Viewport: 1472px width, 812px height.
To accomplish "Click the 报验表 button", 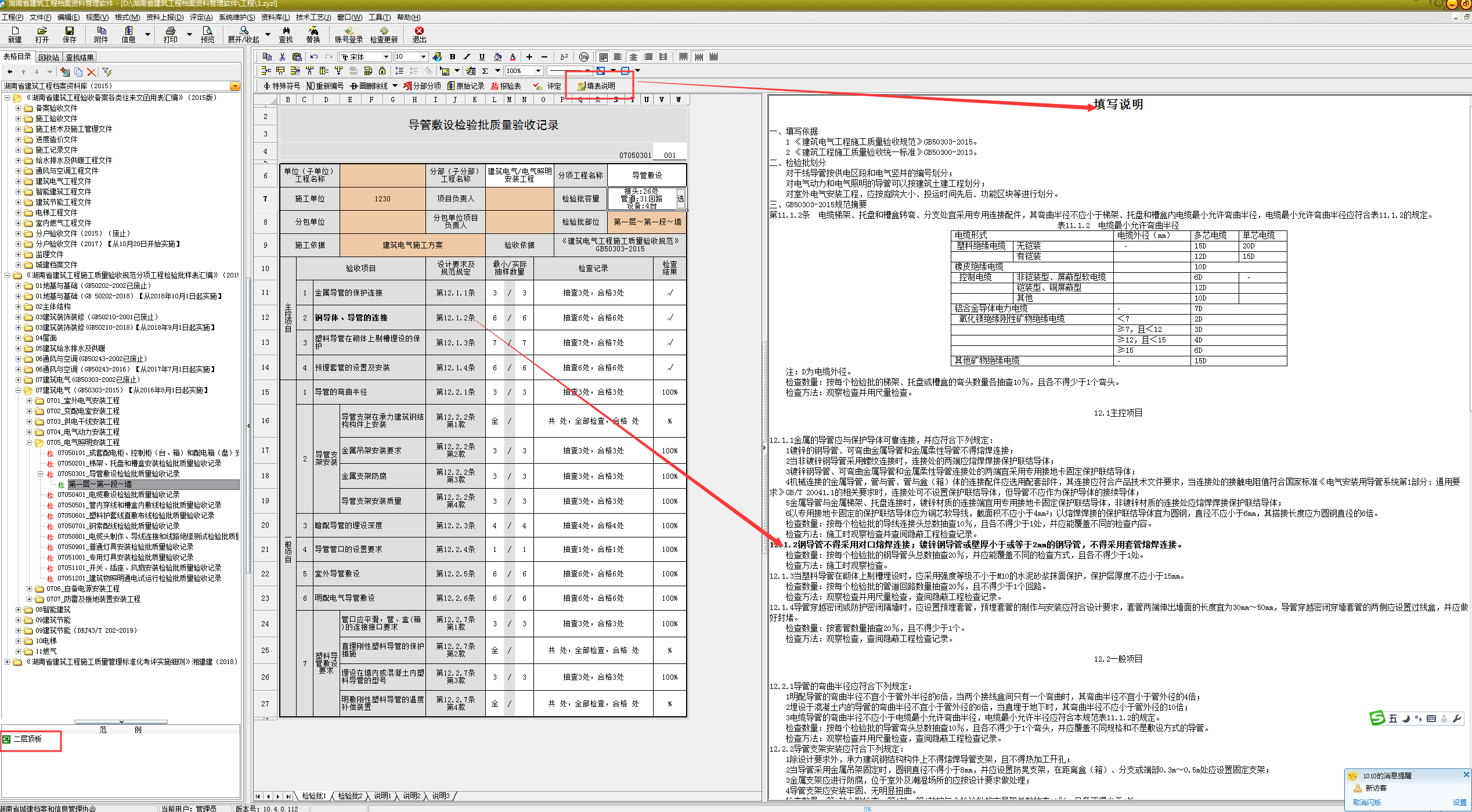I will tap(506, 86).
